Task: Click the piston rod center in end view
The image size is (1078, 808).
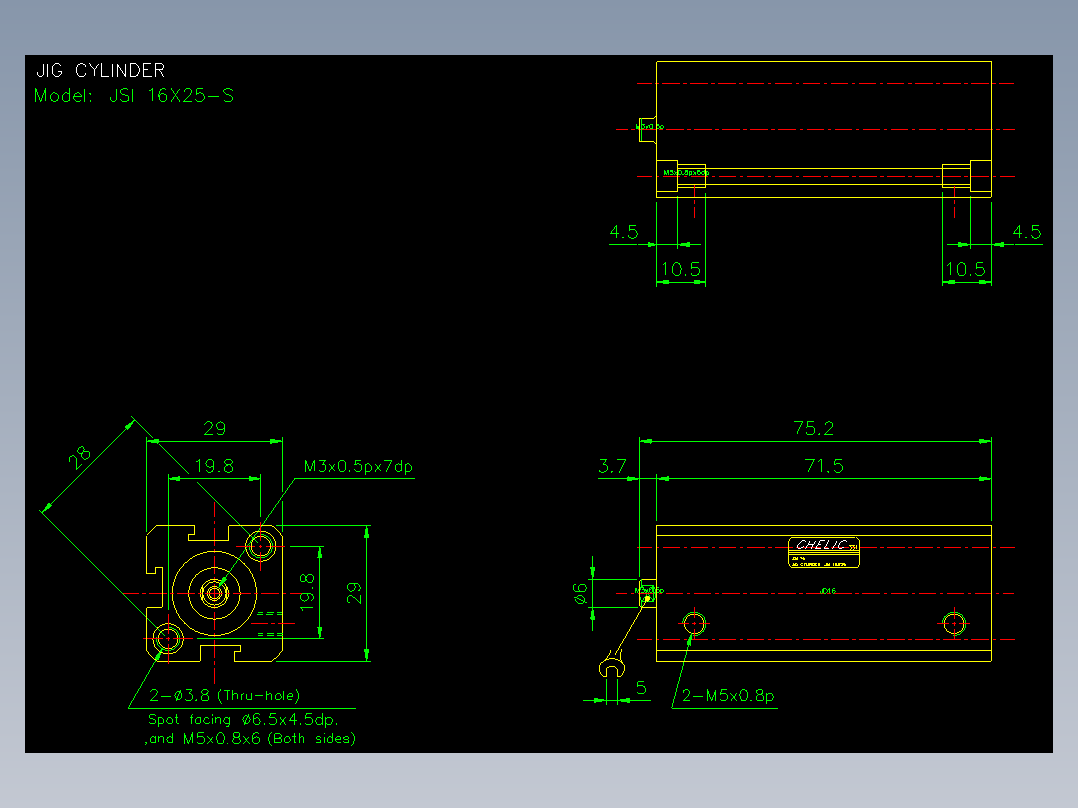Action: (x=214, y=593)
